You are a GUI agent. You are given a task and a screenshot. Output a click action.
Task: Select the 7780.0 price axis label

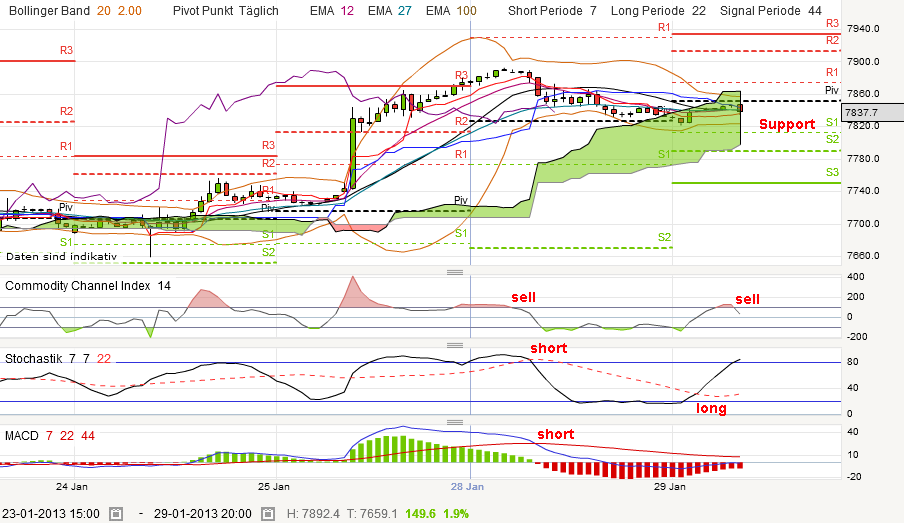click(863, 159)
